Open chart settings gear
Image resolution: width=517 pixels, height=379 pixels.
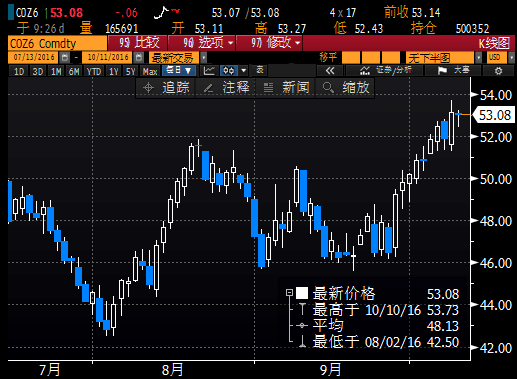498,71
